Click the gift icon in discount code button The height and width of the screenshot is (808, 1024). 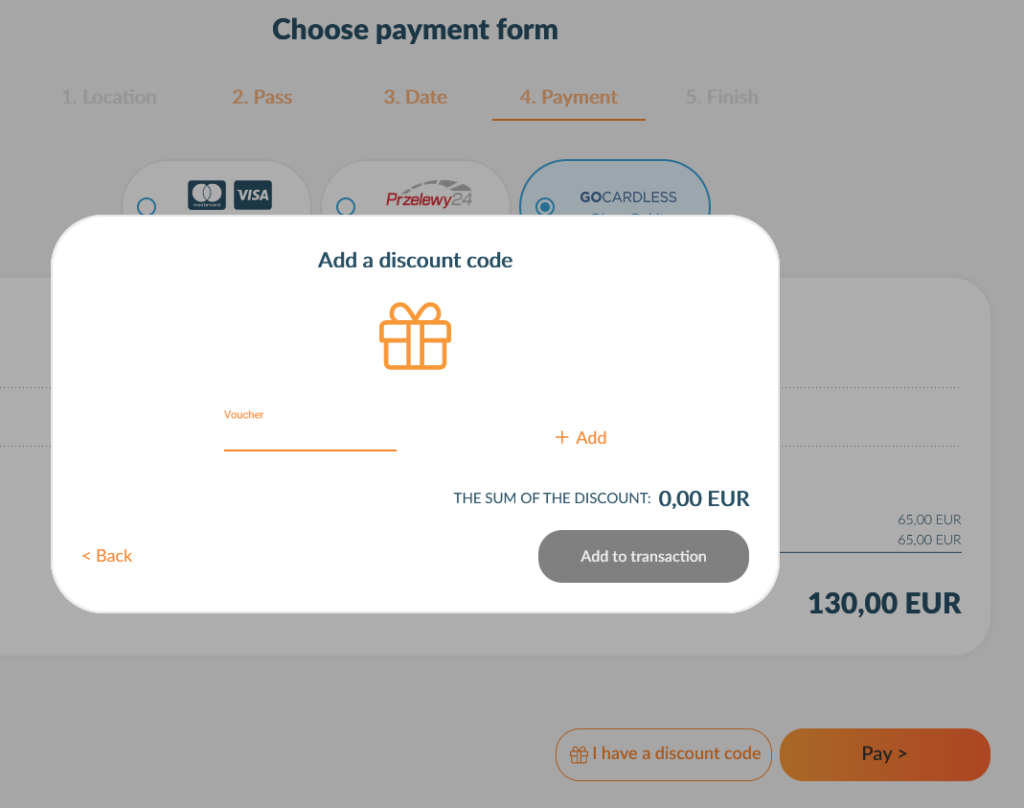pos(579,754)
